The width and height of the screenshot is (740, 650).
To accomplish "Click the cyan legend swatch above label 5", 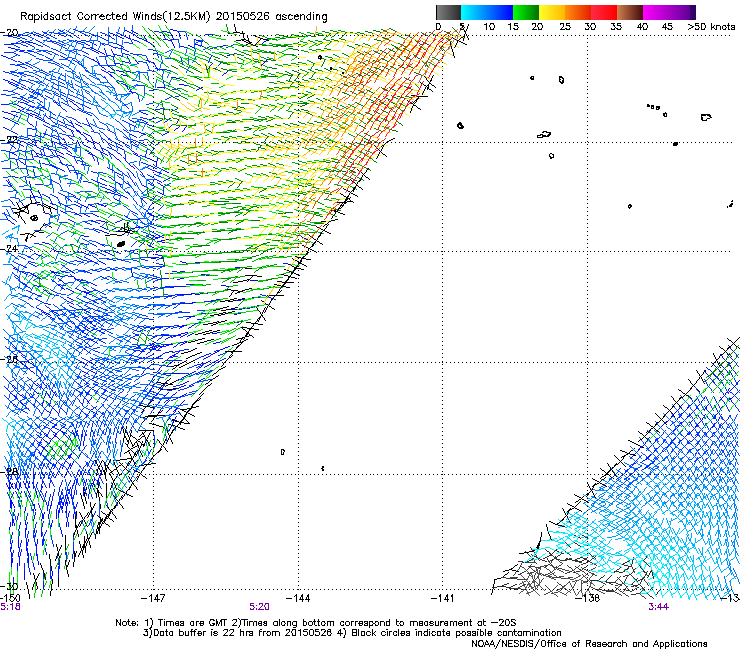I will click(474, 12).
